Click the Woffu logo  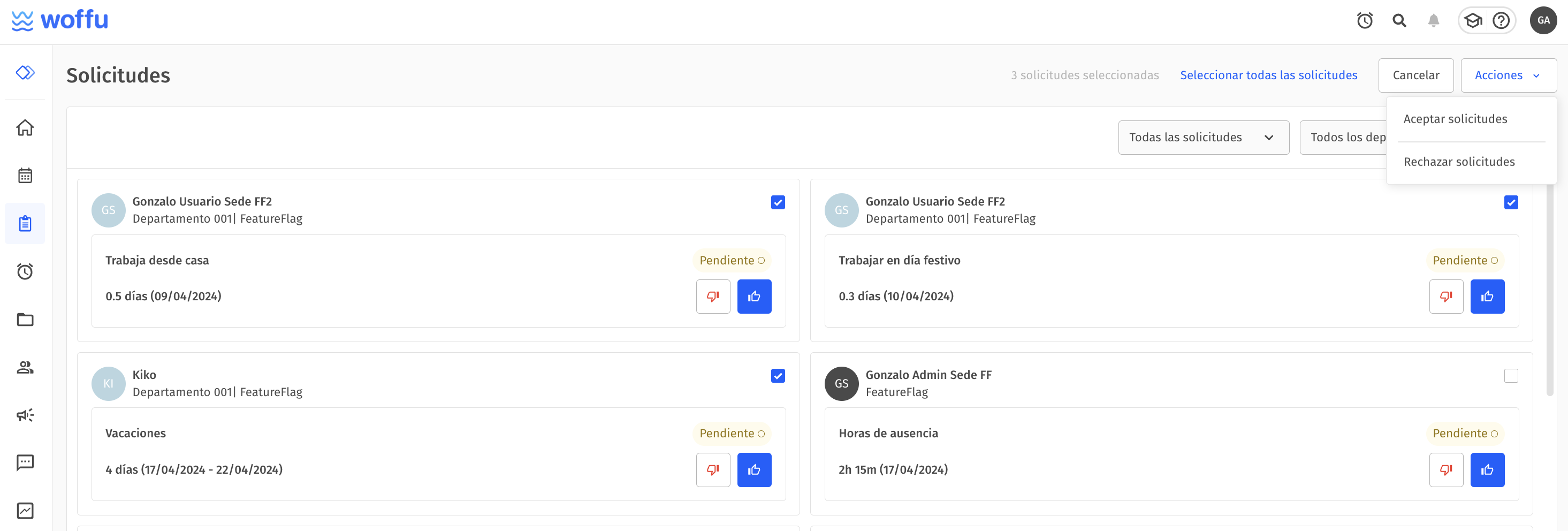point(59,20)
